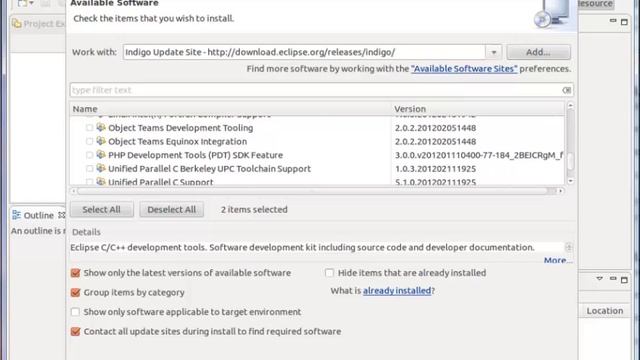Click Unified Parallel C Berkeley feature icon
The height and width of the screenshot is (360, 640).
[x=101, y=169]
